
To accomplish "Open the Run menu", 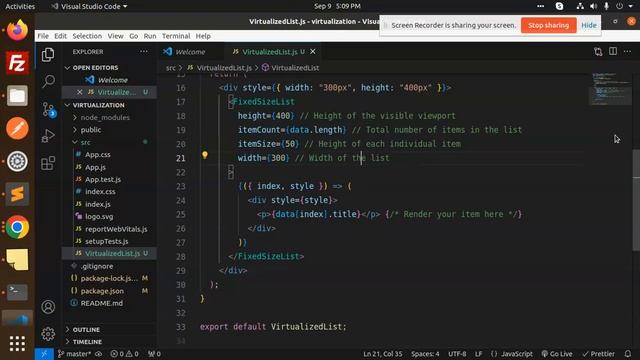I will 150,36.
